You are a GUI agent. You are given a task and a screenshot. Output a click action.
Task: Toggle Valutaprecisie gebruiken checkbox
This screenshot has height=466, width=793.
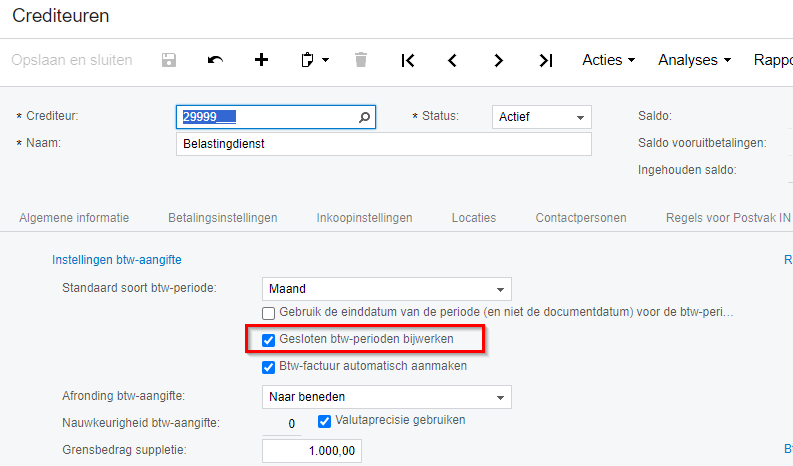tap(324, 421)
